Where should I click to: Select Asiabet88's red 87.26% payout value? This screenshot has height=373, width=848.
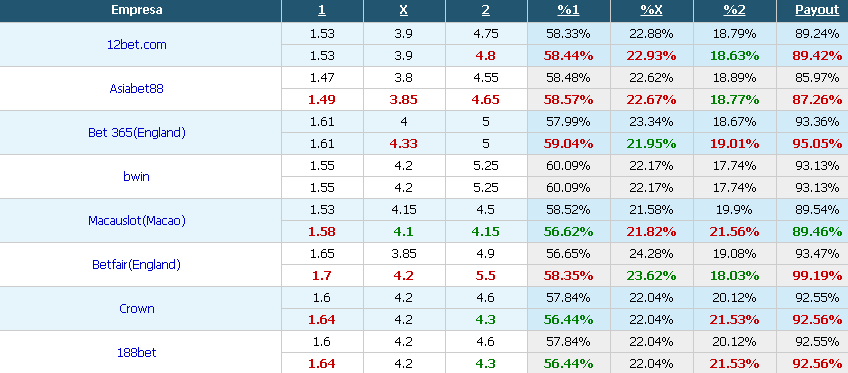click(x=817, y=100)
